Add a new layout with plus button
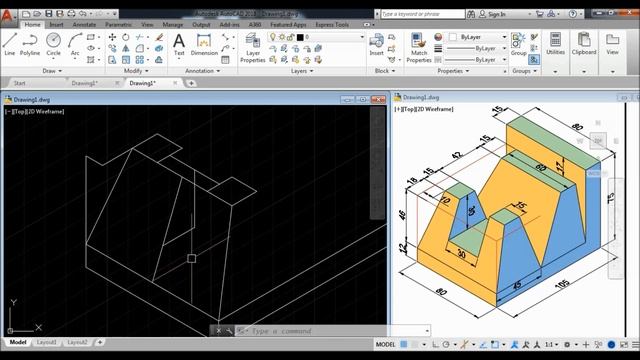Screen dimensions: 640x360 pyautogui.click(x=100, y=342)
